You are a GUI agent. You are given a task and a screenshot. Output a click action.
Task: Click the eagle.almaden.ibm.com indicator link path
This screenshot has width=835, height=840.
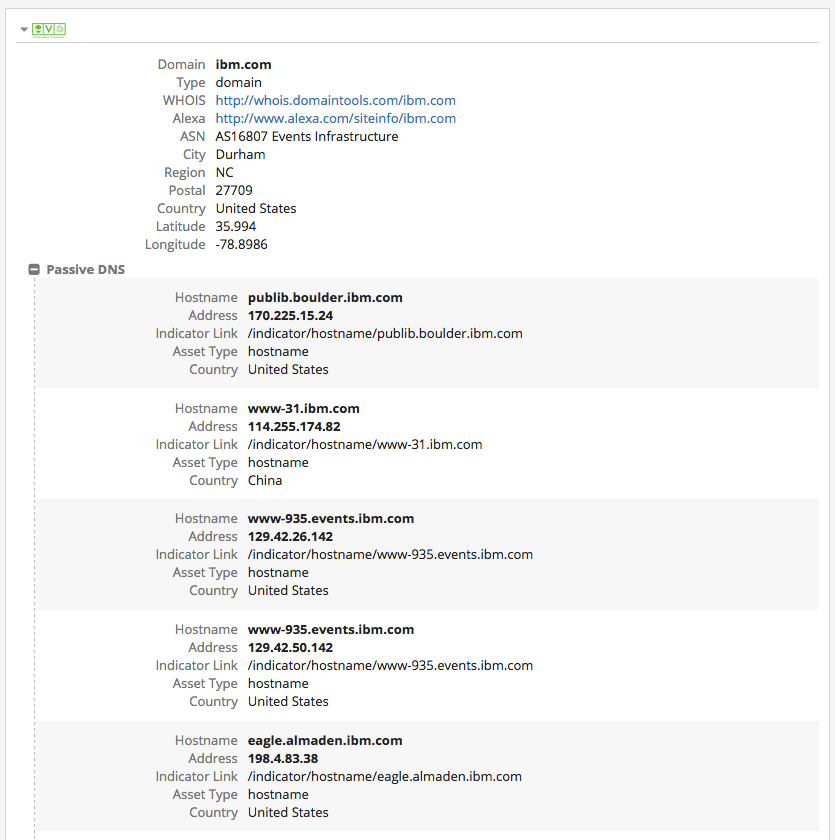tap(385, 776)
